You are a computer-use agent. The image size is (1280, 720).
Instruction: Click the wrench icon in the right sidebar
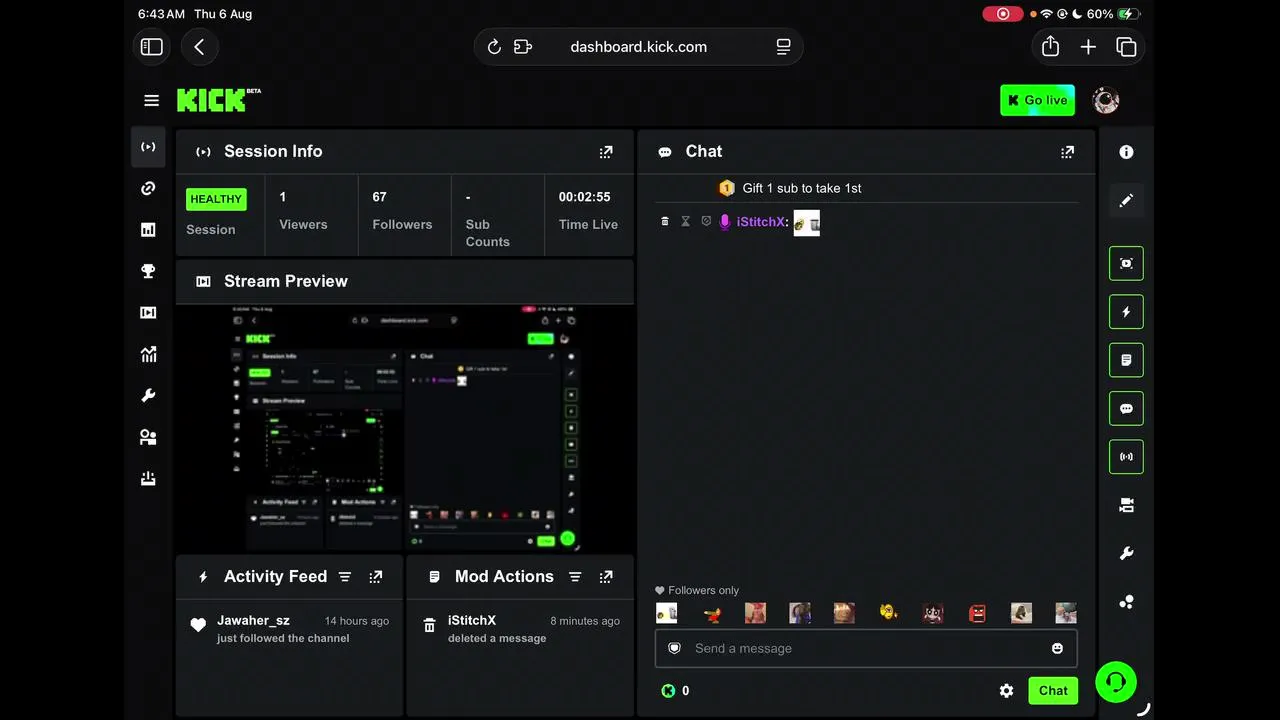pyautogui.click(x=1126, y=554)
